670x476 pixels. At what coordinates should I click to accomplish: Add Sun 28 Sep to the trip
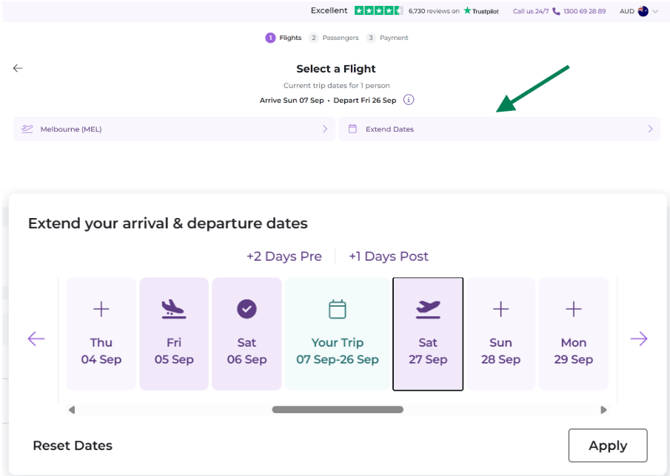tap(500, 334)
